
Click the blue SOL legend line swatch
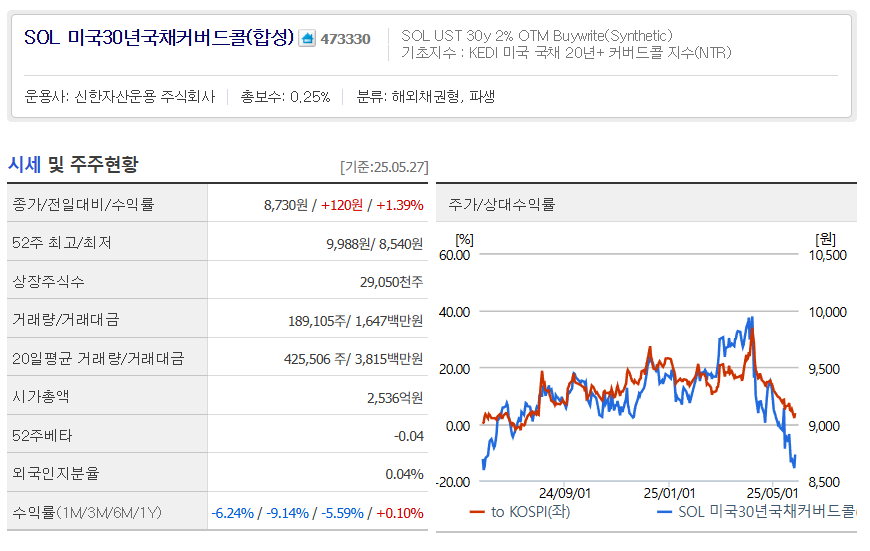click(x=664, y=512)
